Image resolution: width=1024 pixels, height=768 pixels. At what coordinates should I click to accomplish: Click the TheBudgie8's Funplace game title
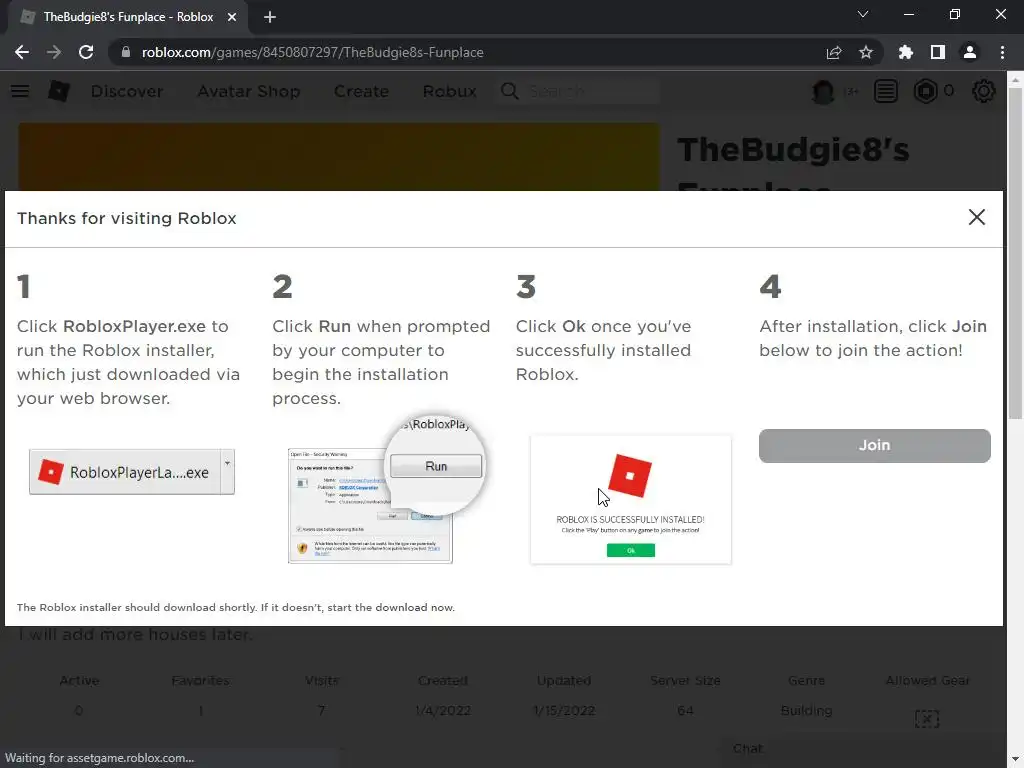793,163
